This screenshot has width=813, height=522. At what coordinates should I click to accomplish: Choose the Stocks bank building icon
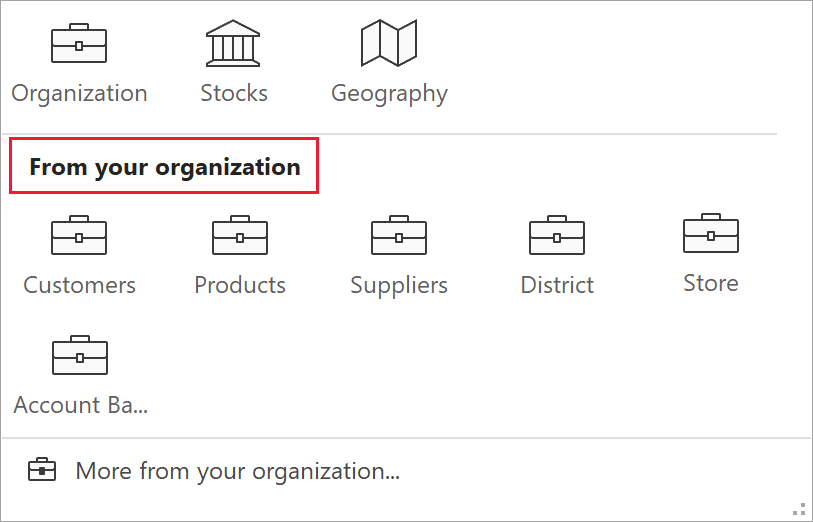233,43
